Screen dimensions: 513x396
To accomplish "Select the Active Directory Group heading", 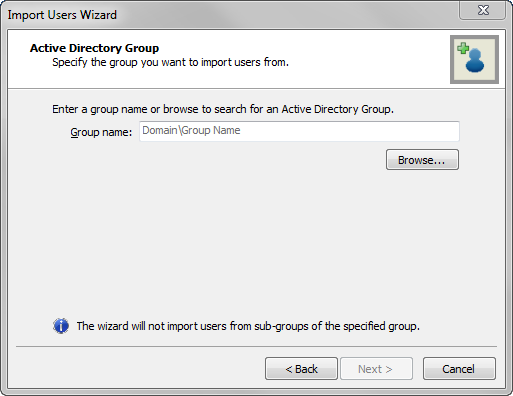I will pyautogui.click(x=94, y=48).
